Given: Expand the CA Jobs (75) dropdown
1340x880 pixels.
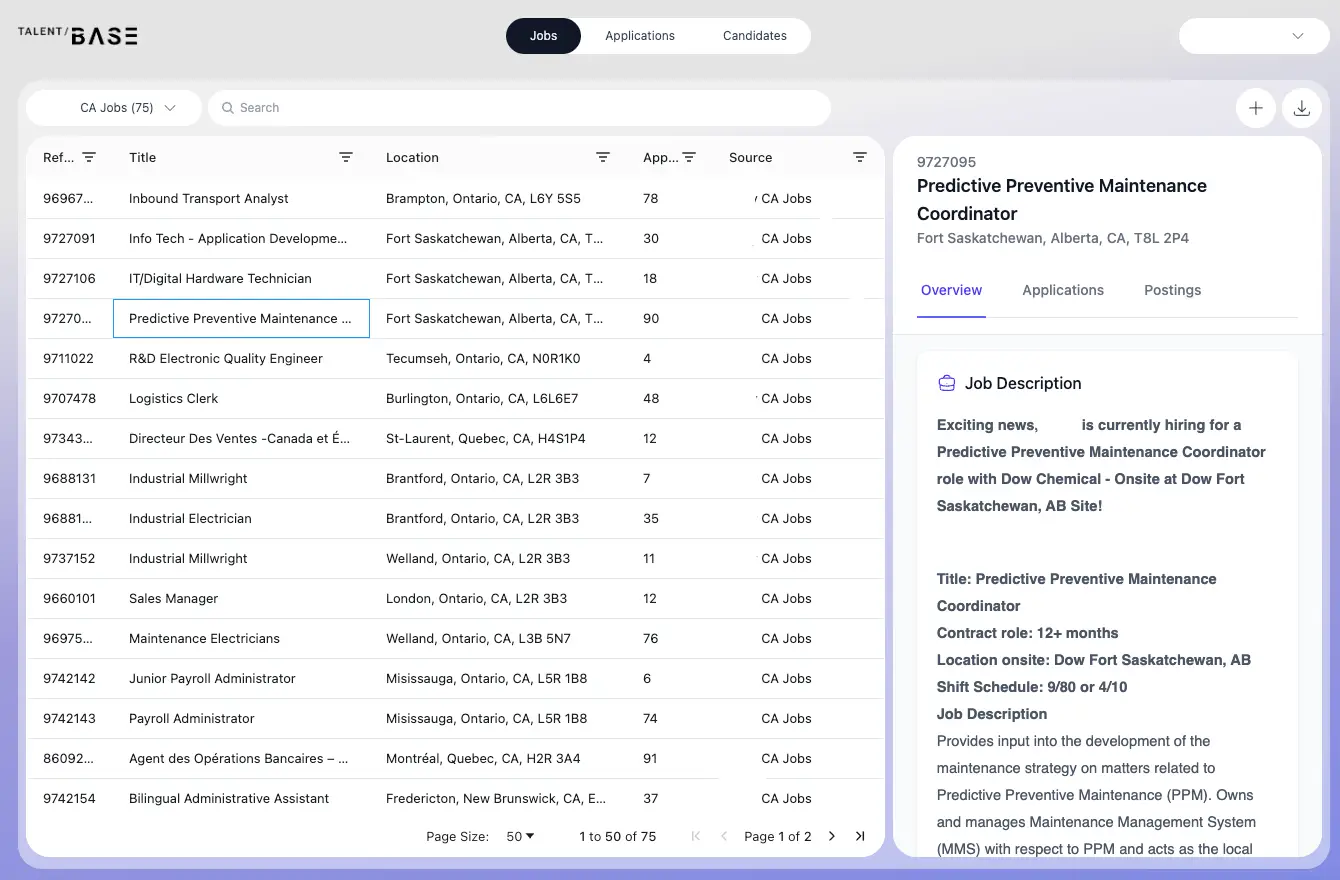Looking at the screenshot, I should click(x=114, y=108).
